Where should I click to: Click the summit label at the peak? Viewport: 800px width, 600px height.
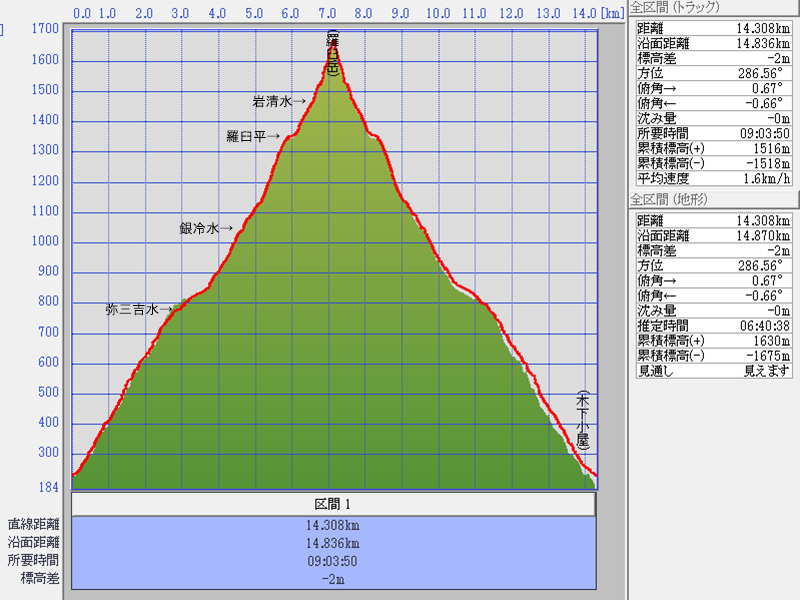(333, 56)
